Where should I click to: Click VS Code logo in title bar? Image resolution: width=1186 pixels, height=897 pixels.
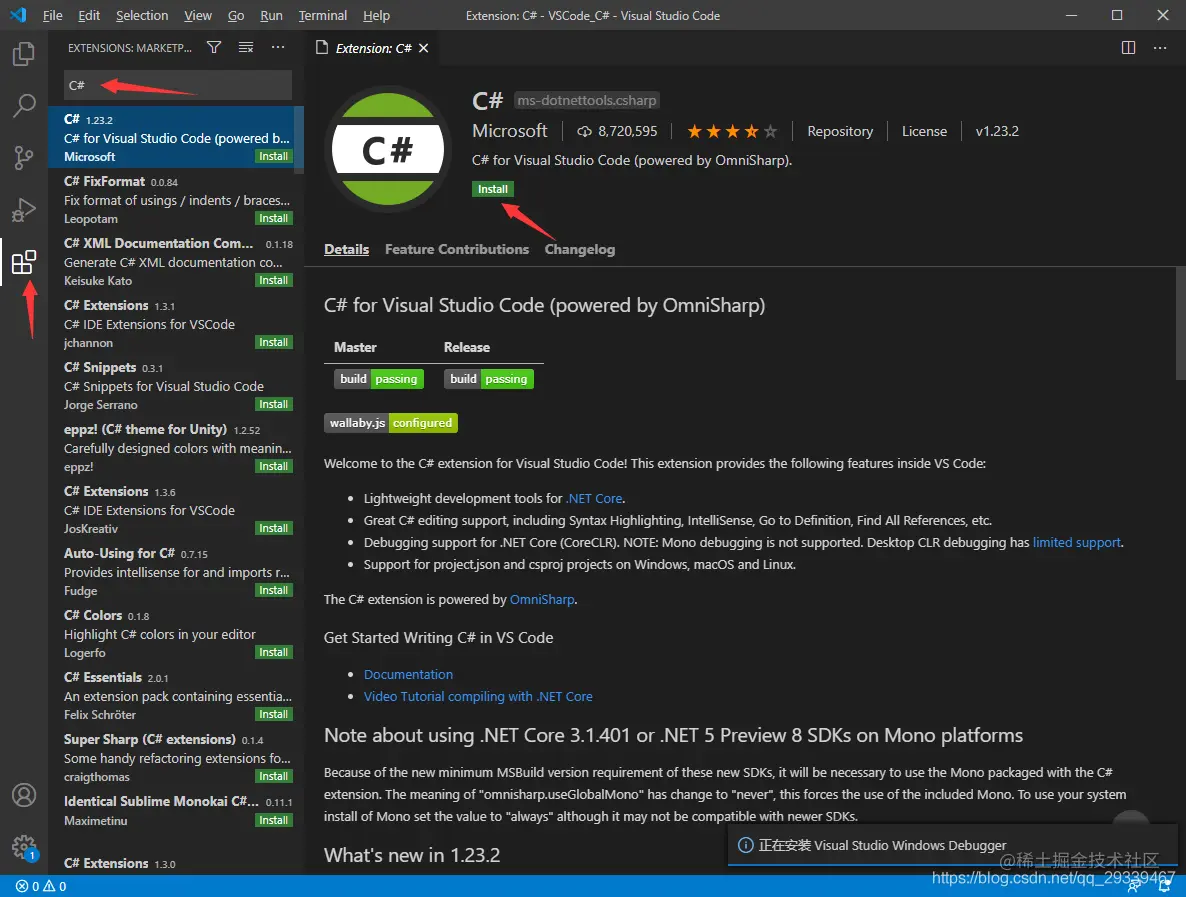pyautogui.click(x=18, y=15)
